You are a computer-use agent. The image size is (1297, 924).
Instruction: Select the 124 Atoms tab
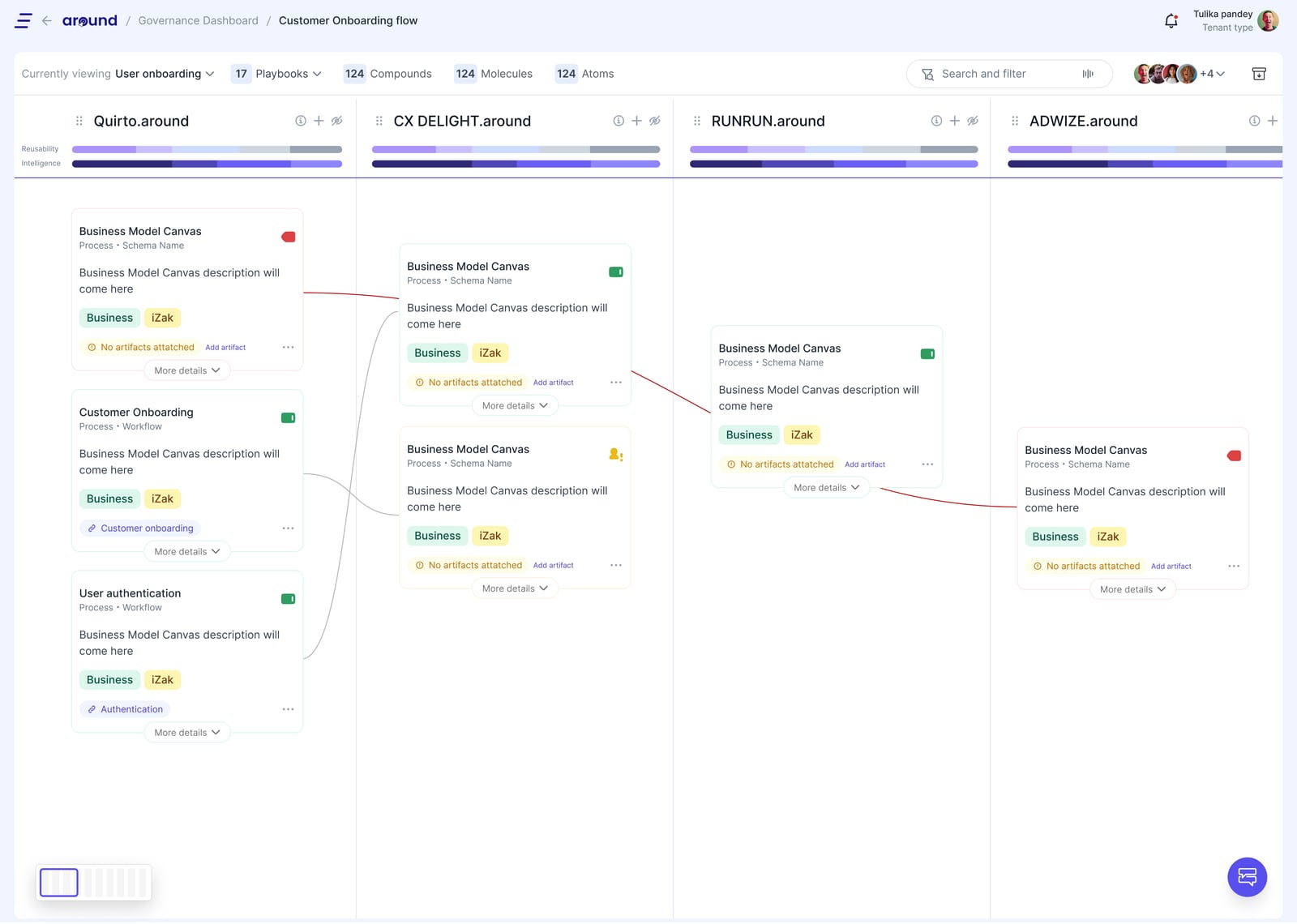pos(584,74)
